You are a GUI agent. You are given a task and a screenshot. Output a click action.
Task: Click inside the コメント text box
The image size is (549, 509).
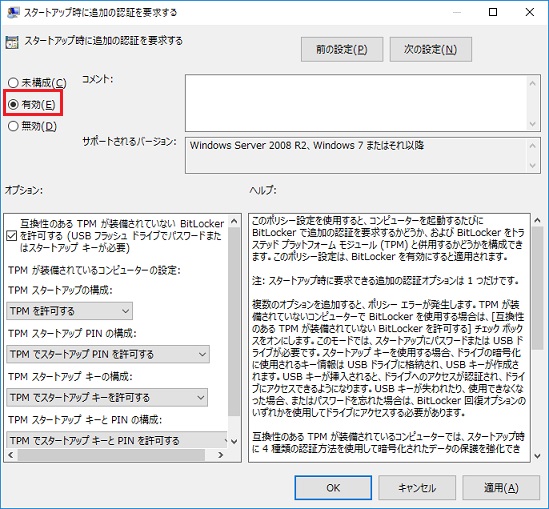[x=355, y=103]
